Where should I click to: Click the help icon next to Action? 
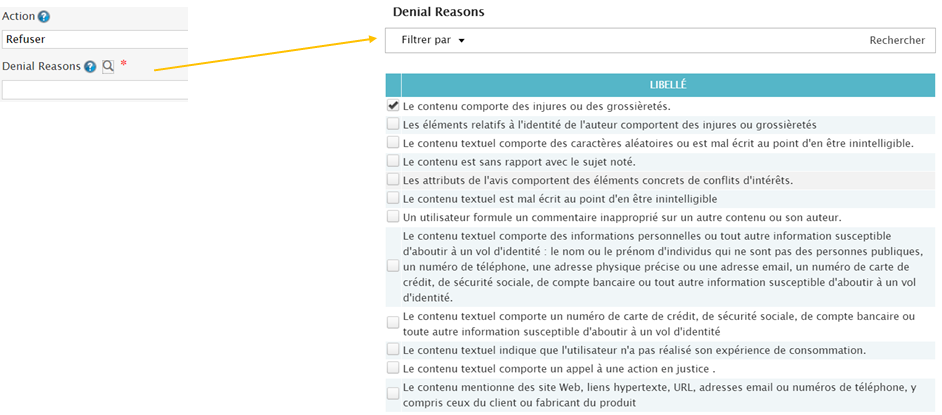click(x=44, y=17)
